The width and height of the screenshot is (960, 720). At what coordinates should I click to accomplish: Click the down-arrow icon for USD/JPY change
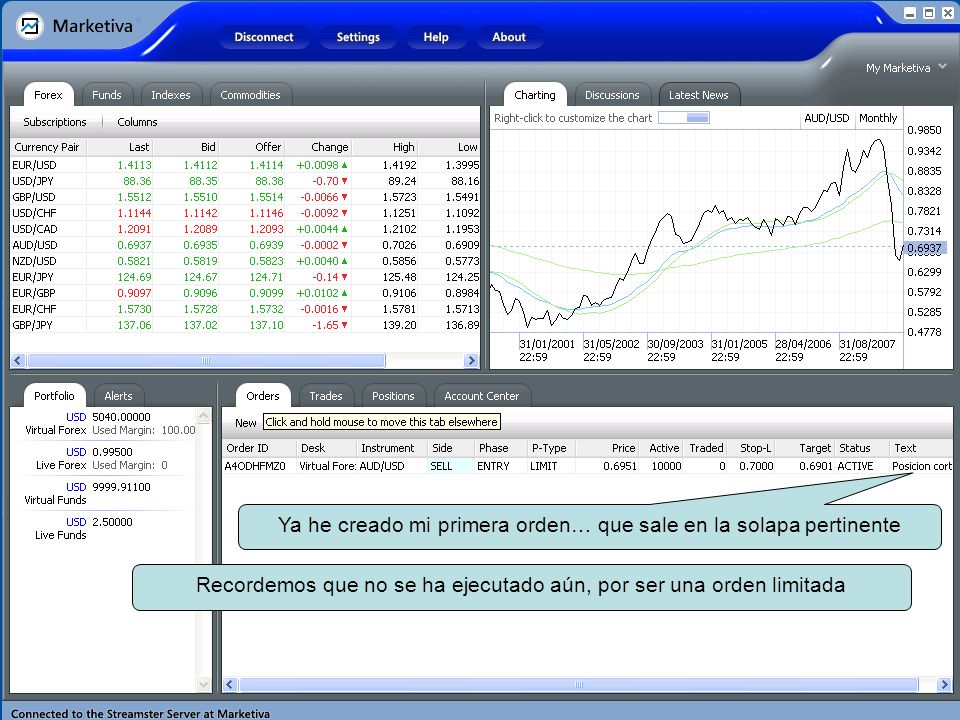click(345, 181)
